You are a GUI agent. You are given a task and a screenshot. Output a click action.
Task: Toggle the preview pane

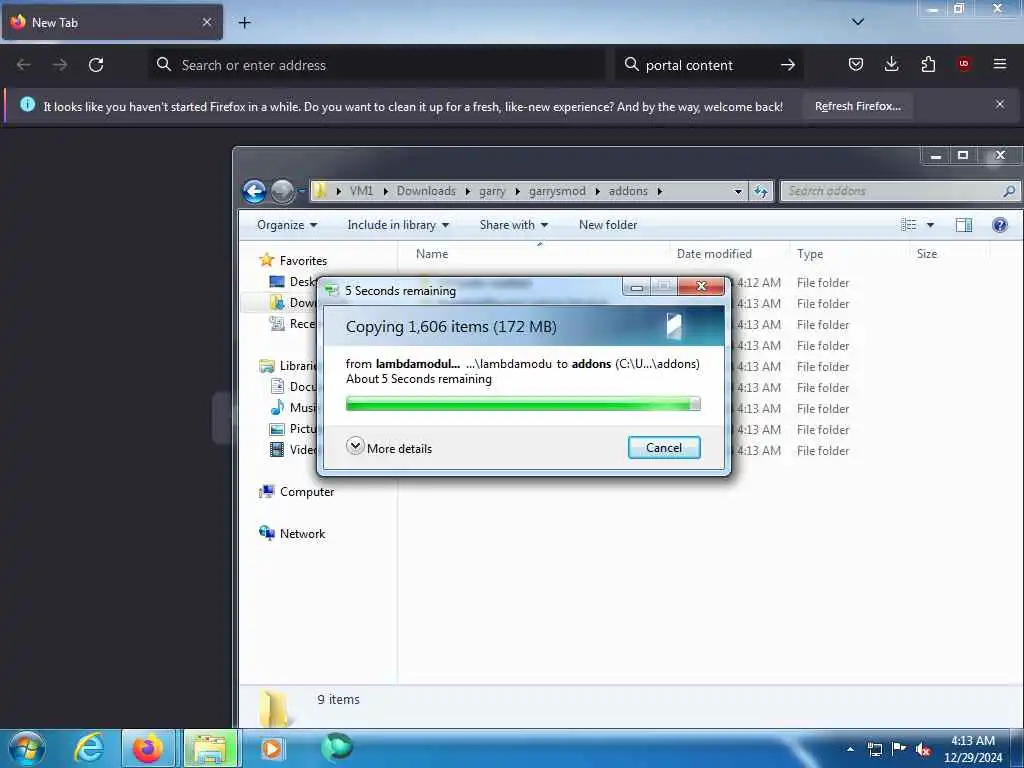tap(964, 225)
